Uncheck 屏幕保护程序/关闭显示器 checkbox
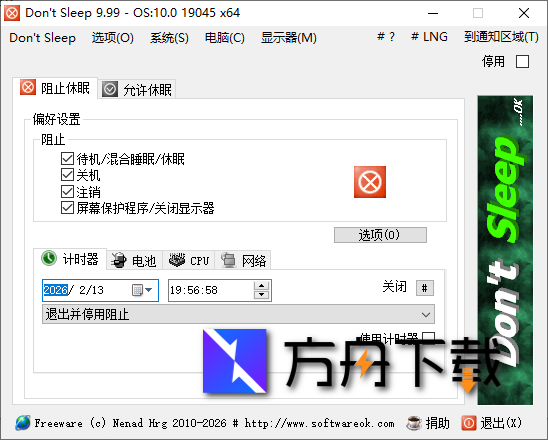This screenshot has width=548, height=440. tap(67, 208)
